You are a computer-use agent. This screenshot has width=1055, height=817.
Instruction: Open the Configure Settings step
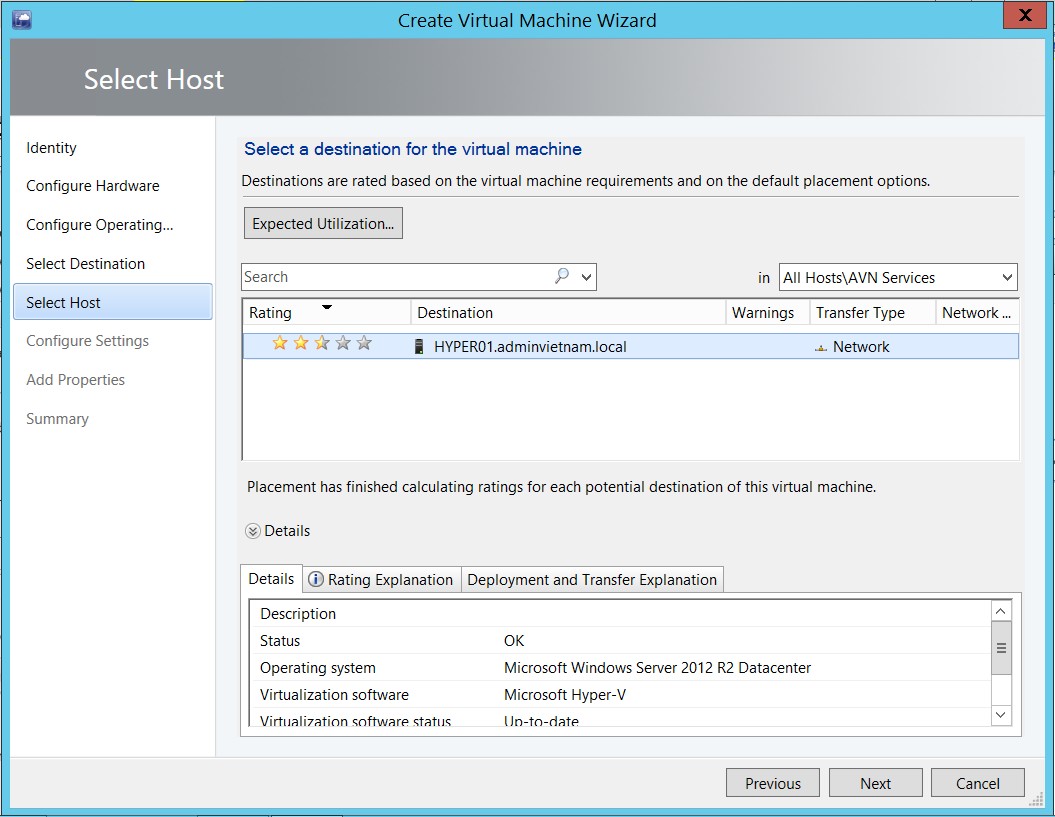87,341
